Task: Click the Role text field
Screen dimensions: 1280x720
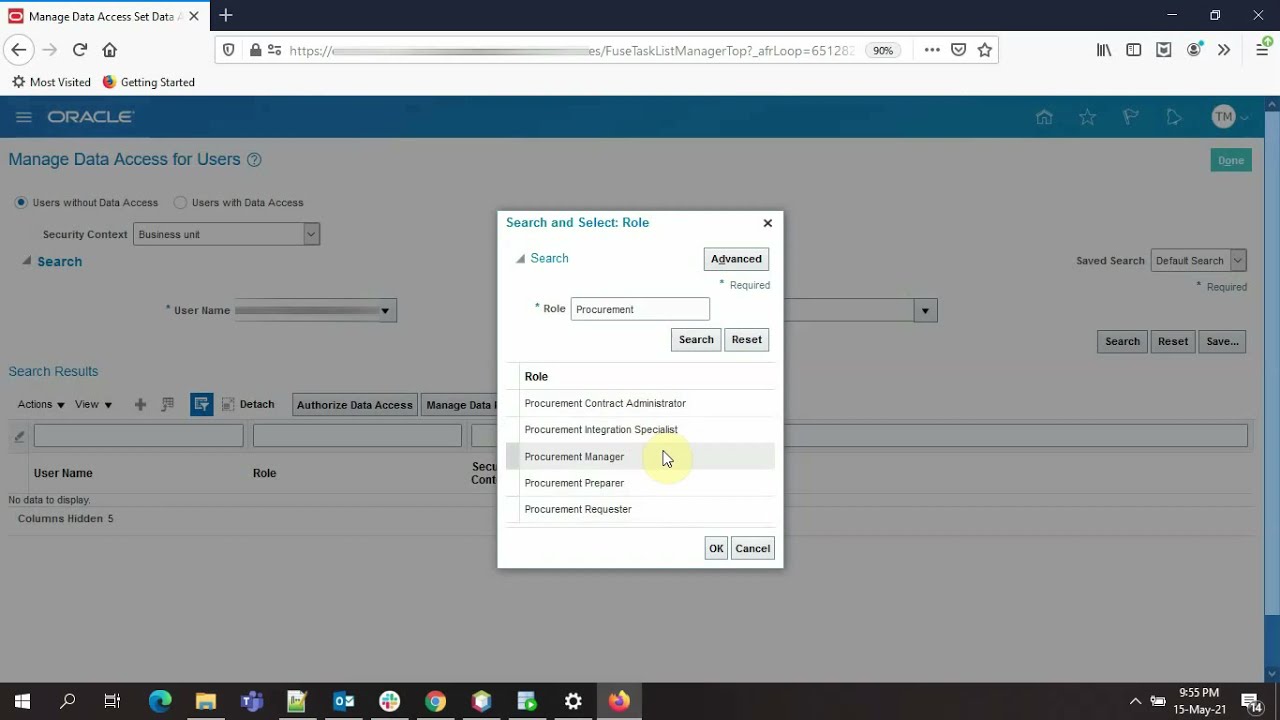Action: point(640,309)
